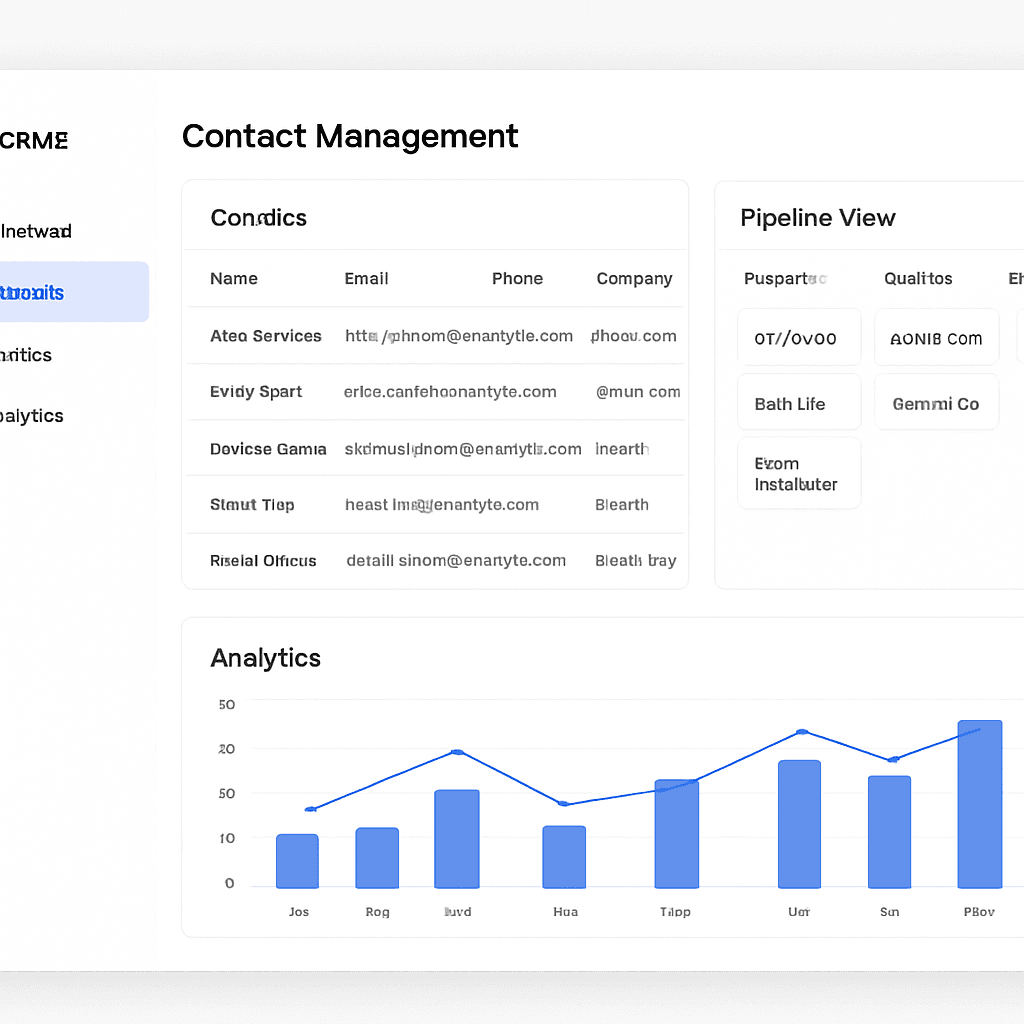The width and height of the screenshot is (1024, 1024).
Task: Open the 'ritics' sidebar item
Action: coord(25,355)
